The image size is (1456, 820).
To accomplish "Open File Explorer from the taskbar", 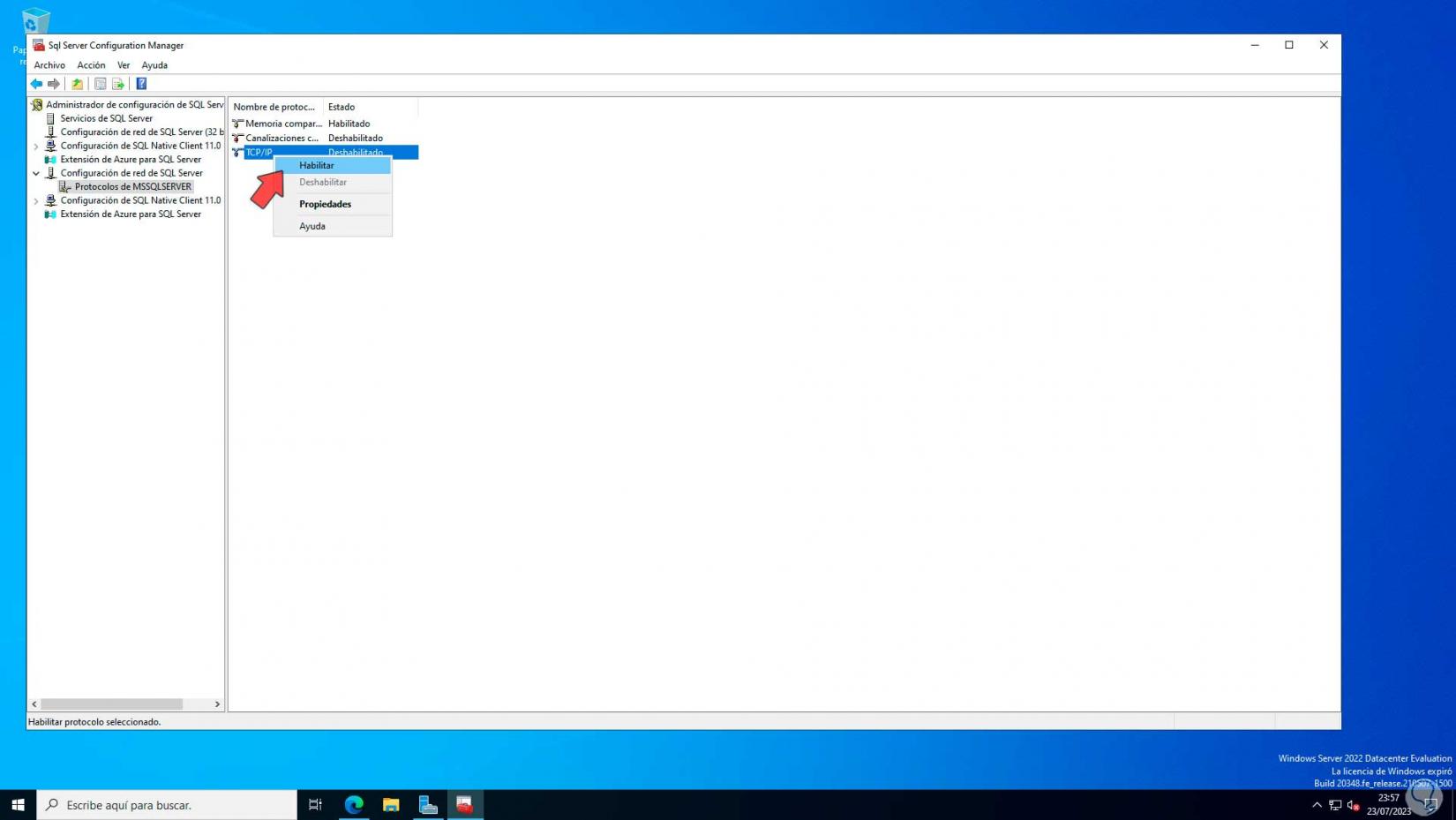I will (391, 805).
